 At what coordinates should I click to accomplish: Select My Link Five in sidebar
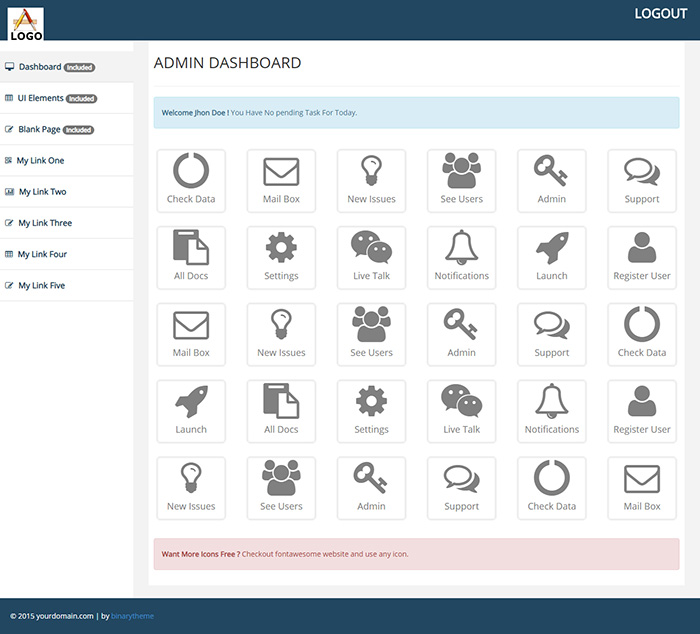point(67,286)
